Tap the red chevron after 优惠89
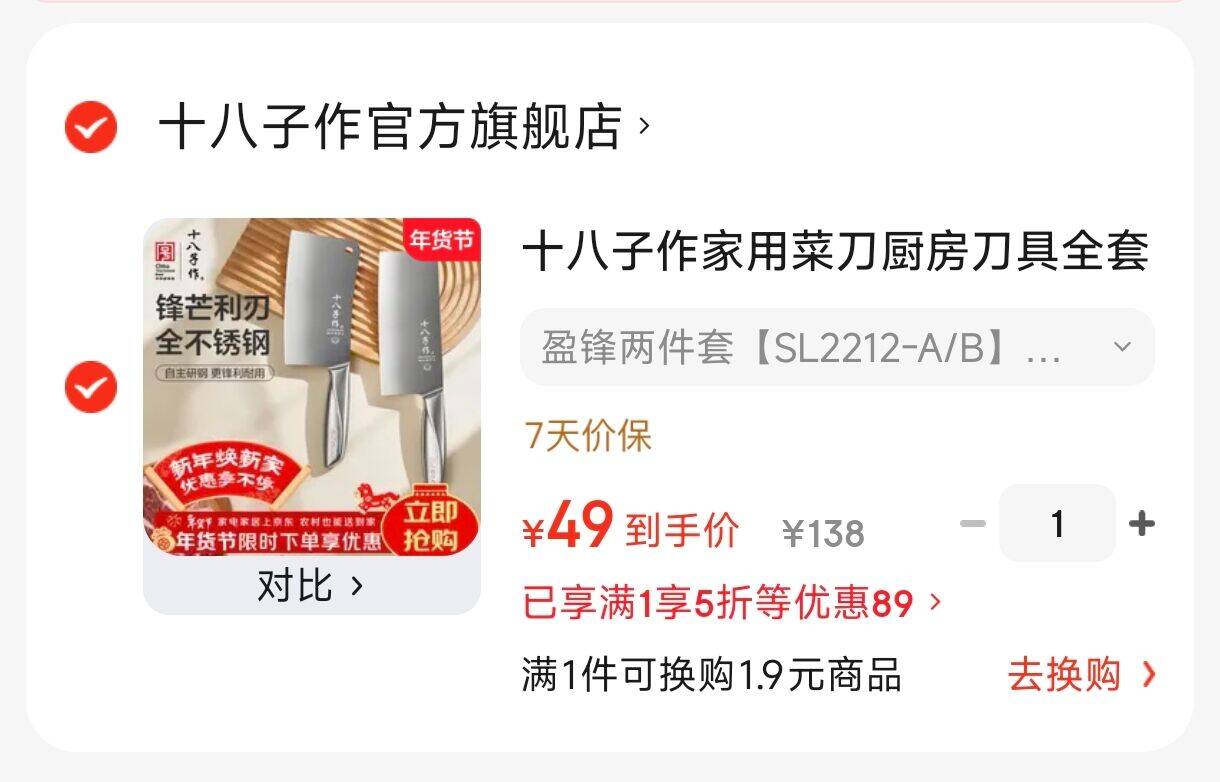 tap(935, 603)
